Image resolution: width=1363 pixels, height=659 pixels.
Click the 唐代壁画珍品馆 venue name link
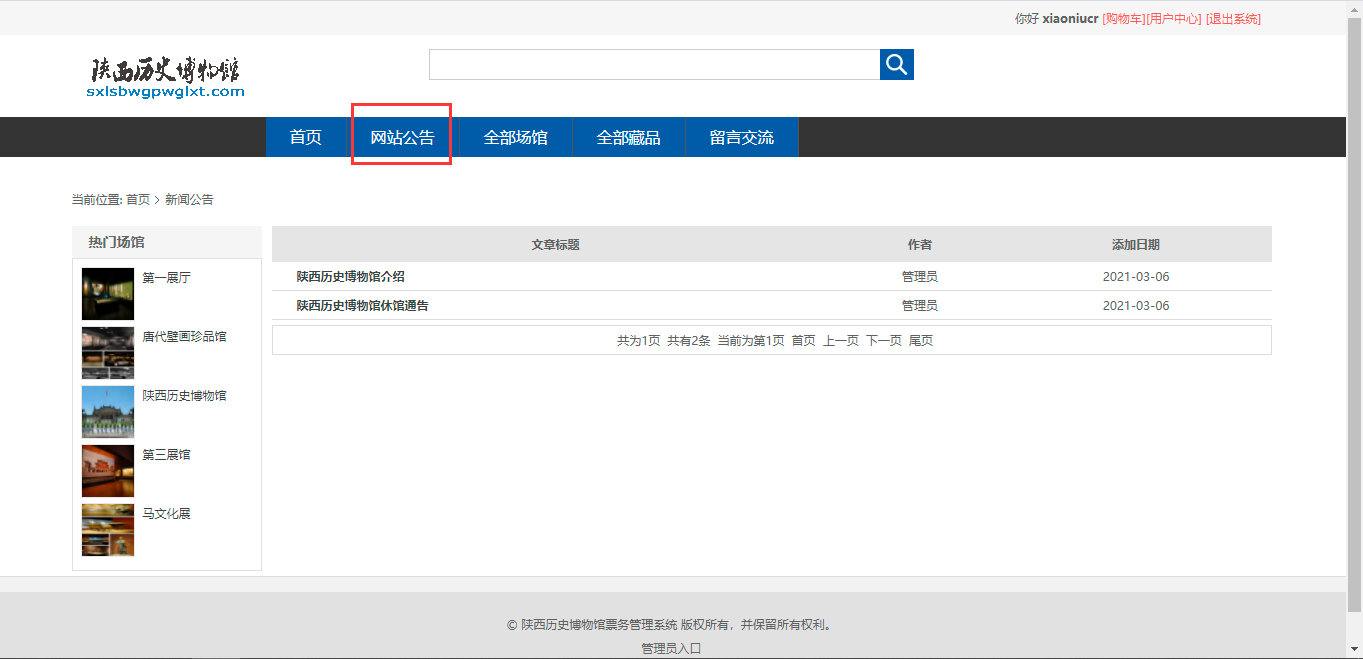(185, 337)
